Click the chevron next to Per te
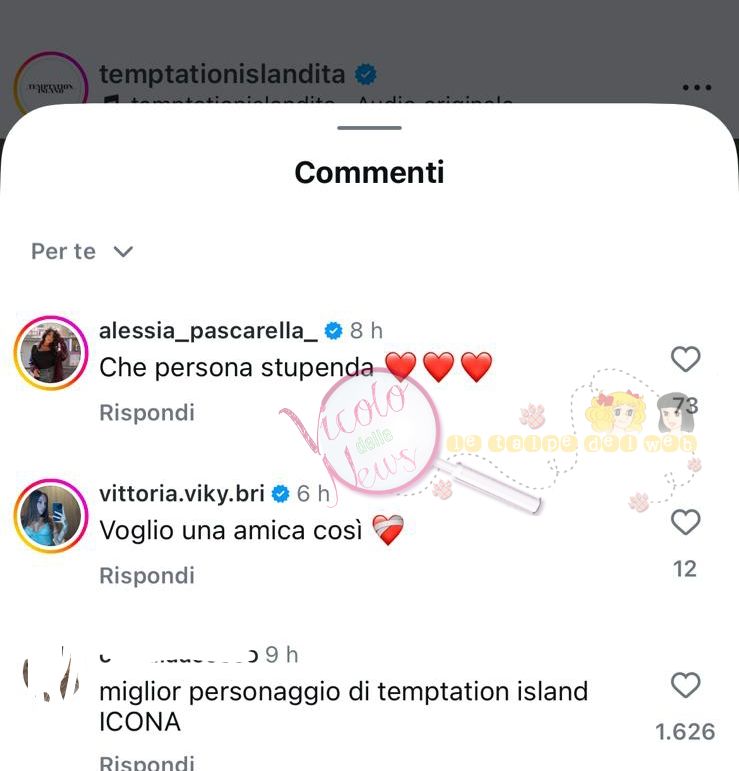The image size is (739, 771). coord(123,252)
